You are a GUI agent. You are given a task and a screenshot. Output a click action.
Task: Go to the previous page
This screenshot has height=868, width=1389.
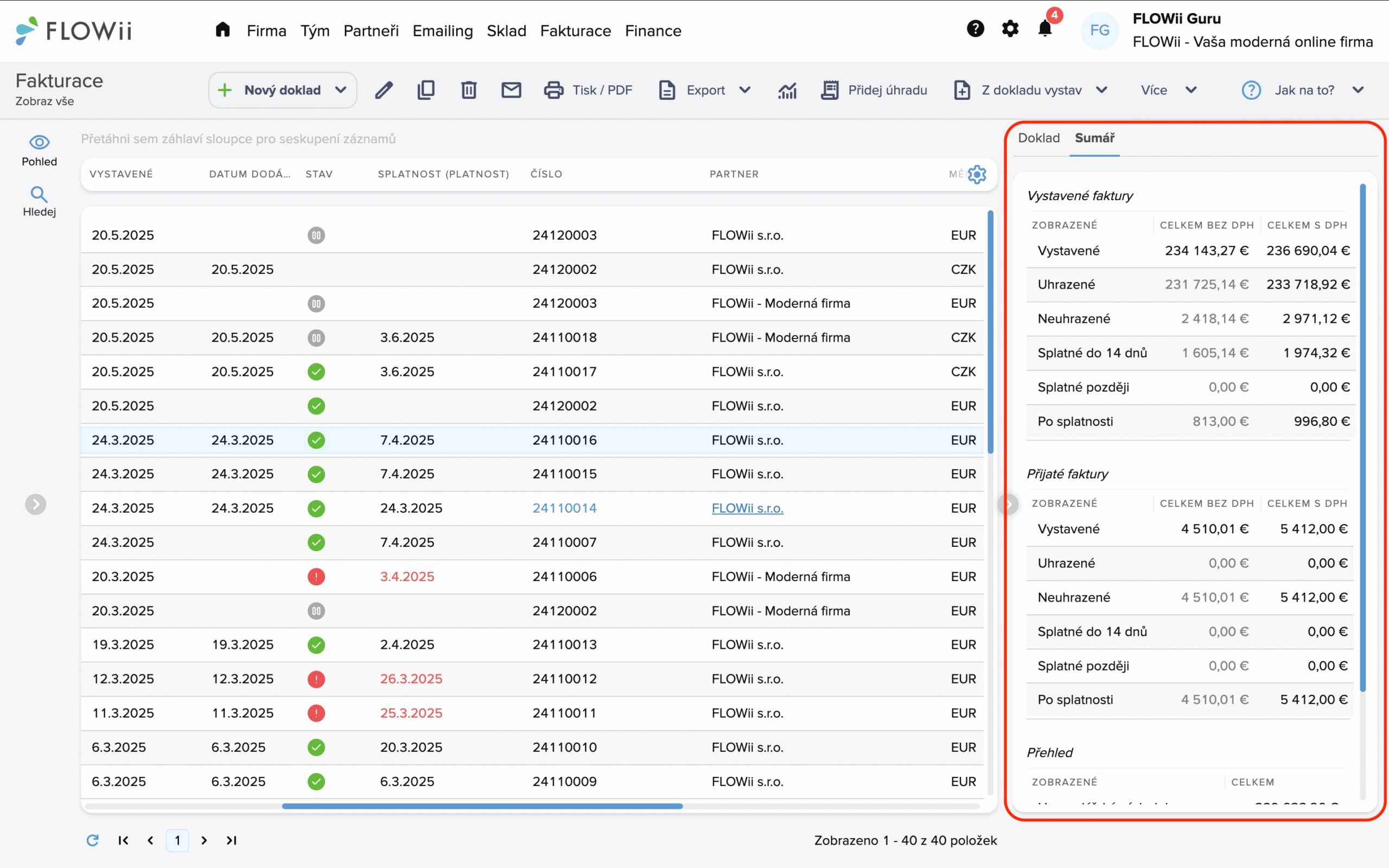coord(150,840)
